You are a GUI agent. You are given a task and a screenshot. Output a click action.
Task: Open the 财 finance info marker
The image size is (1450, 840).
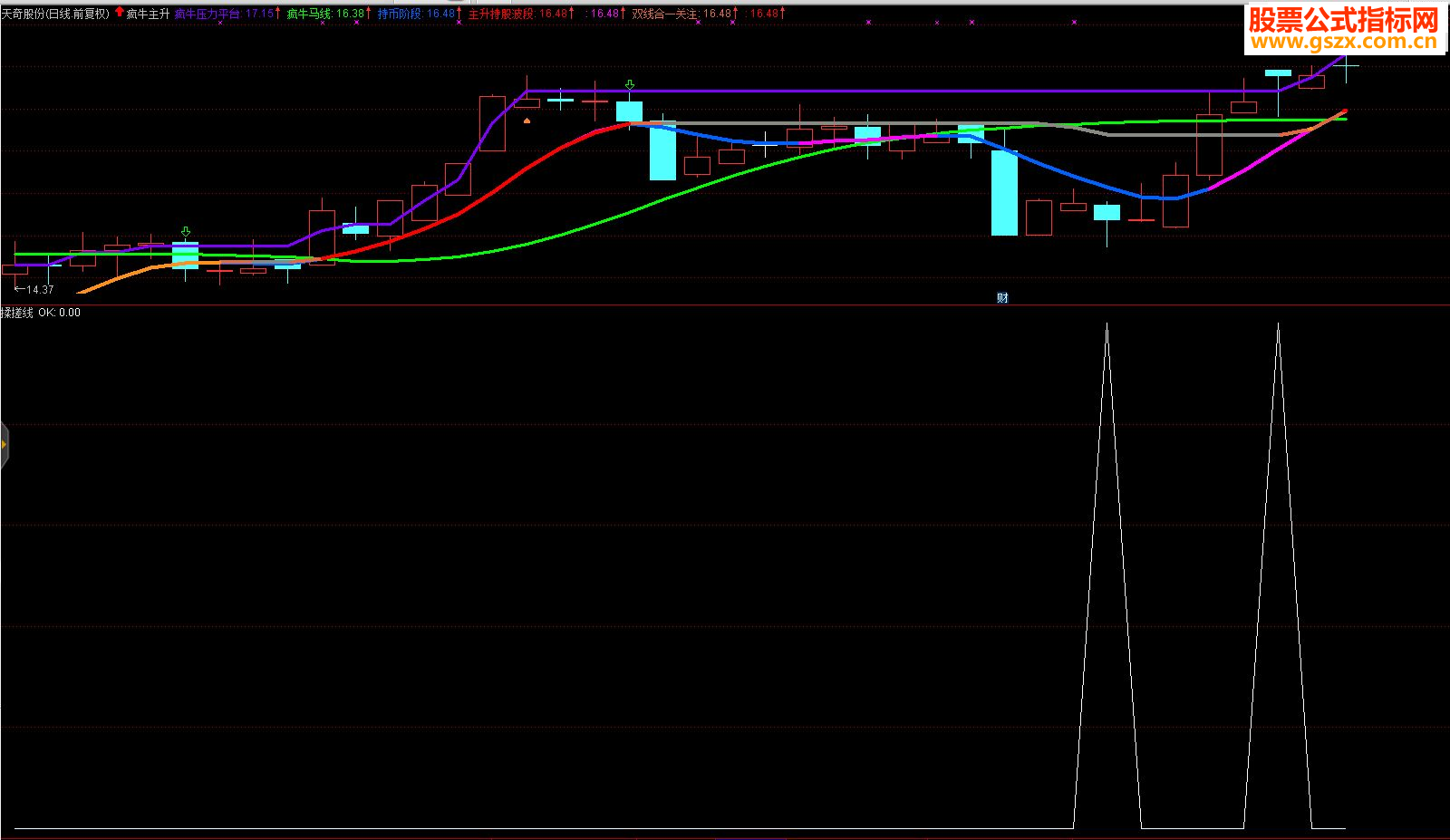click(x=1002, y=297)
